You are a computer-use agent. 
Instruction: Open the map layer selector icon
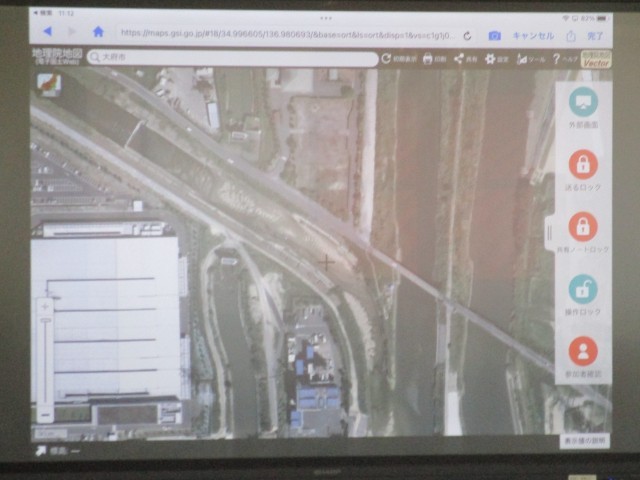point(49,84)
